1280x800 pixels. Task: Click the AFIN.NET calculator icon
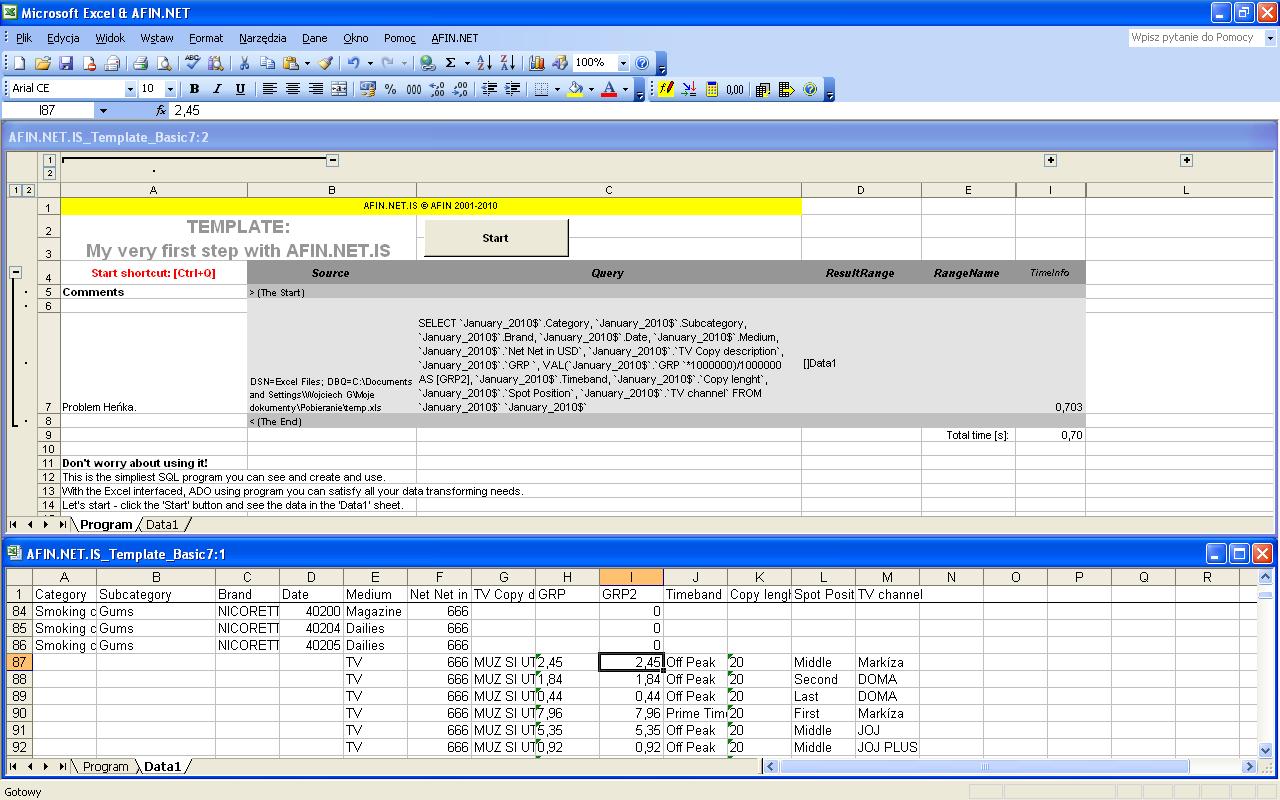click(x=712, y=89)
